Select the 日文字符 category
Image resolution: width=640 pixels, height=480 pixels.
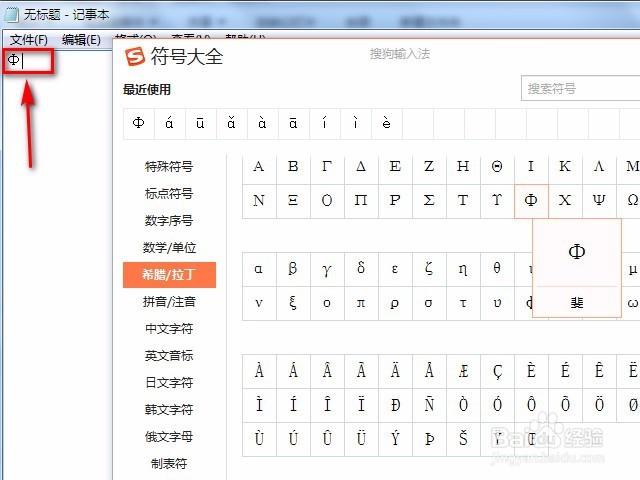[x=169, y=382]
